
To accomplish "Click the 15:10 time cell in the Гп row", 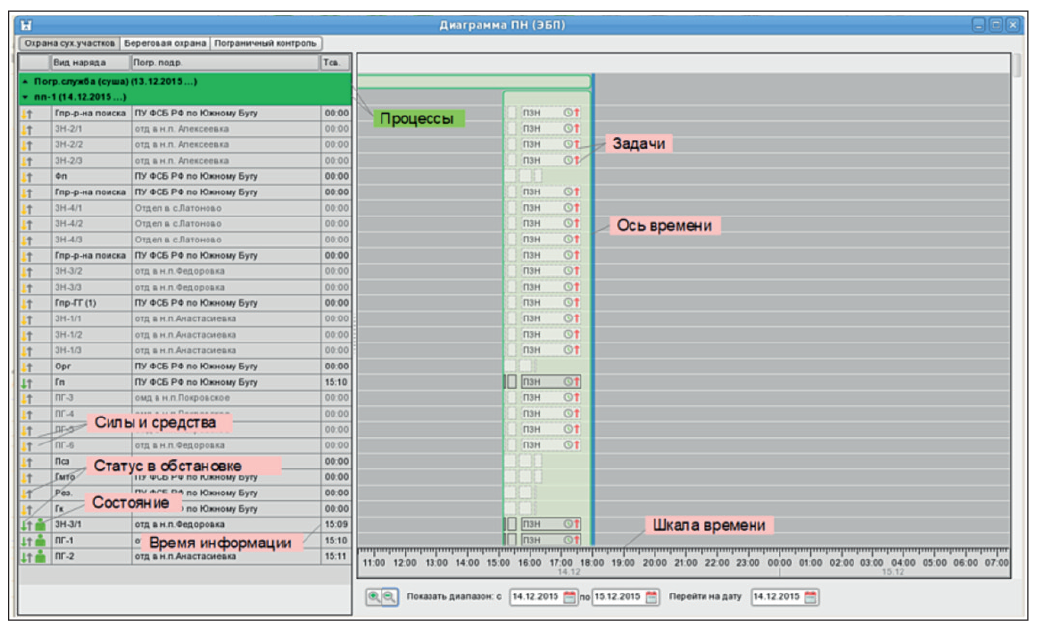I will (x=336, y=382).
